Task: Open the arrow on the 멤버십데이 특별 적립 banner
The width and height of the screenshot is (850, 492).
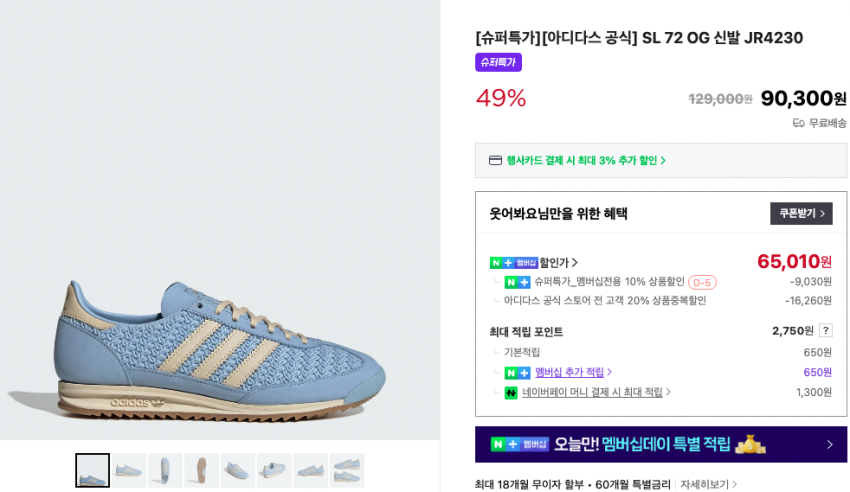Action: (829, 444)
